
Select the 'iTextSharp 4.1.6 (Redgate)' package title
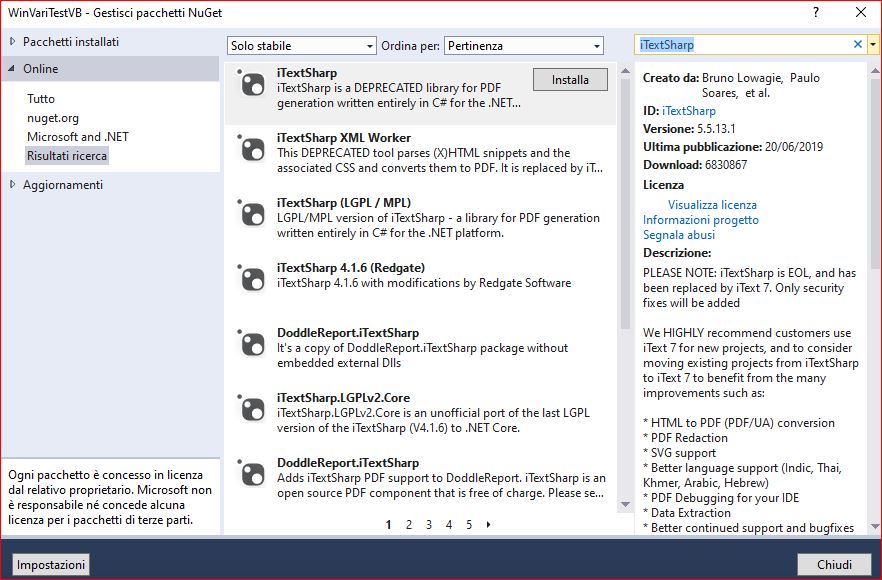351,268
